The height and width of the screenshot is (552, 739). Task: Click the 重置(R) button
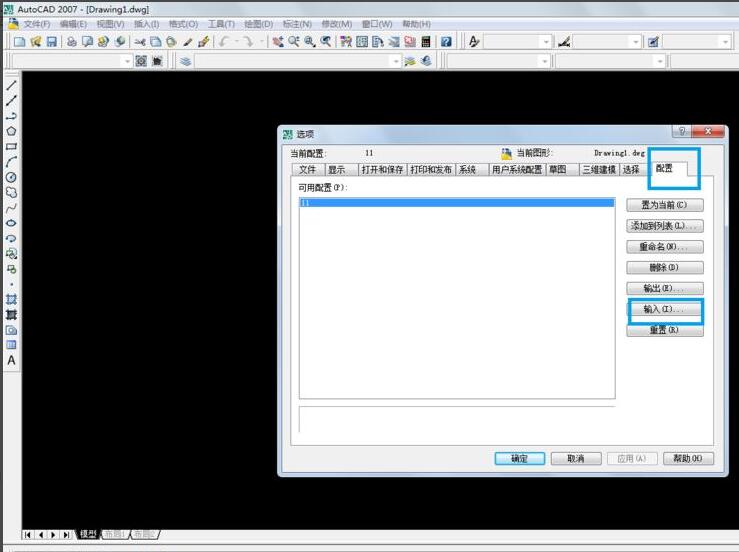[665, 330]
